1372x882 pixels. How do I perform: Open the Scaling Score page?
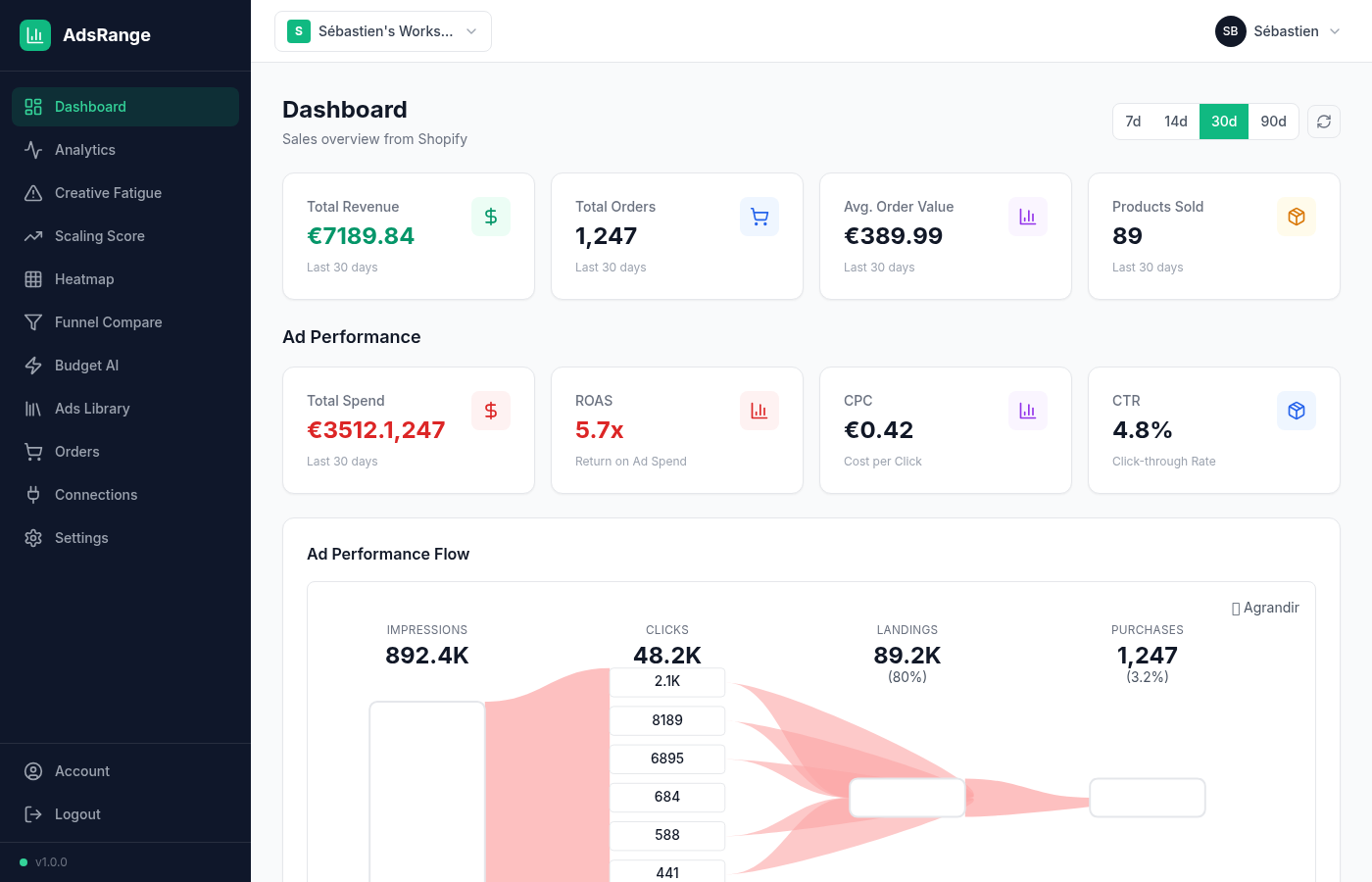point(101,235)
